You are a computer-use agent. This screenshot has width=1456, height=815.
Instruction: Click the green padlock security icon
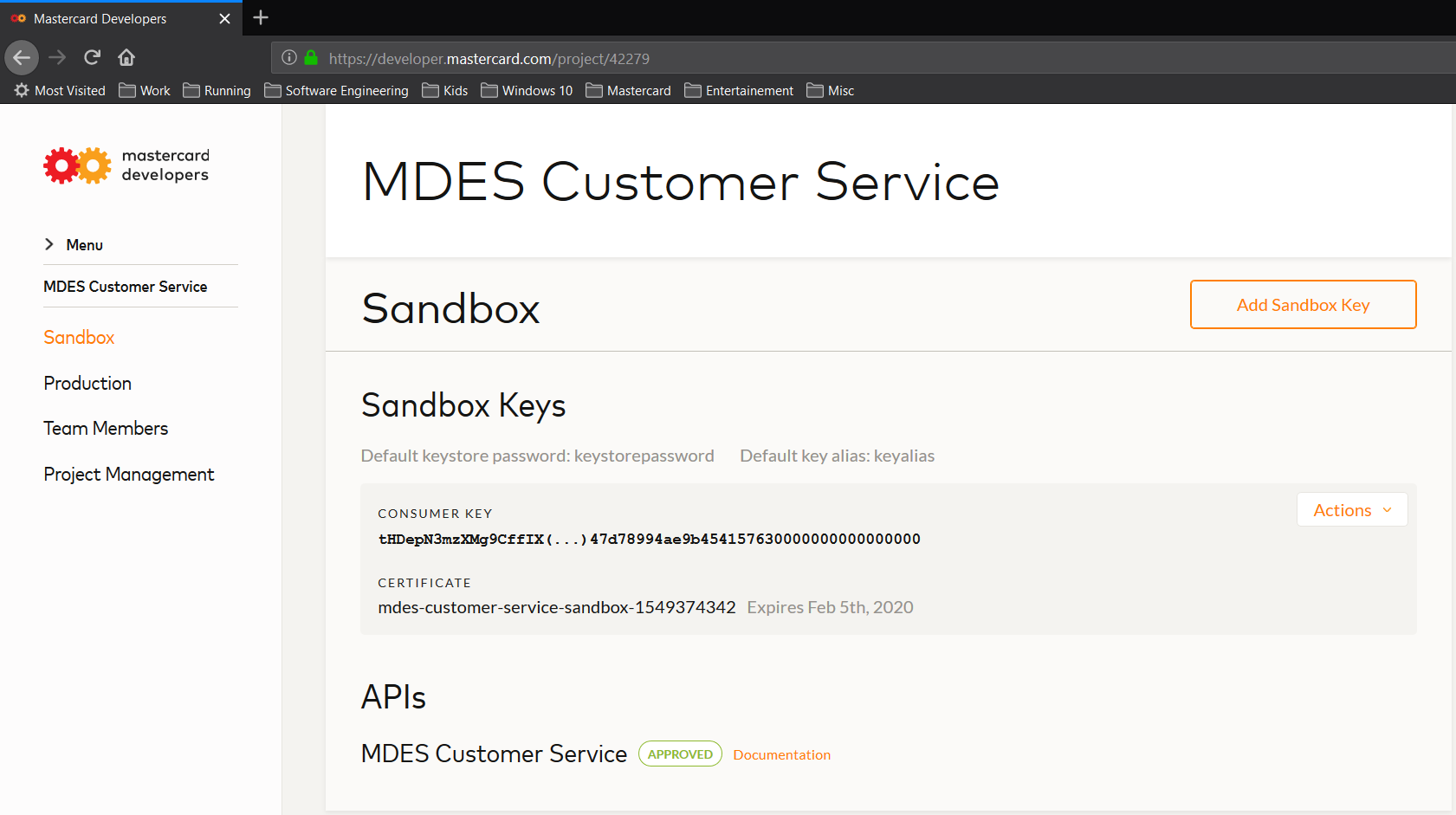click(x=311, y=58)
